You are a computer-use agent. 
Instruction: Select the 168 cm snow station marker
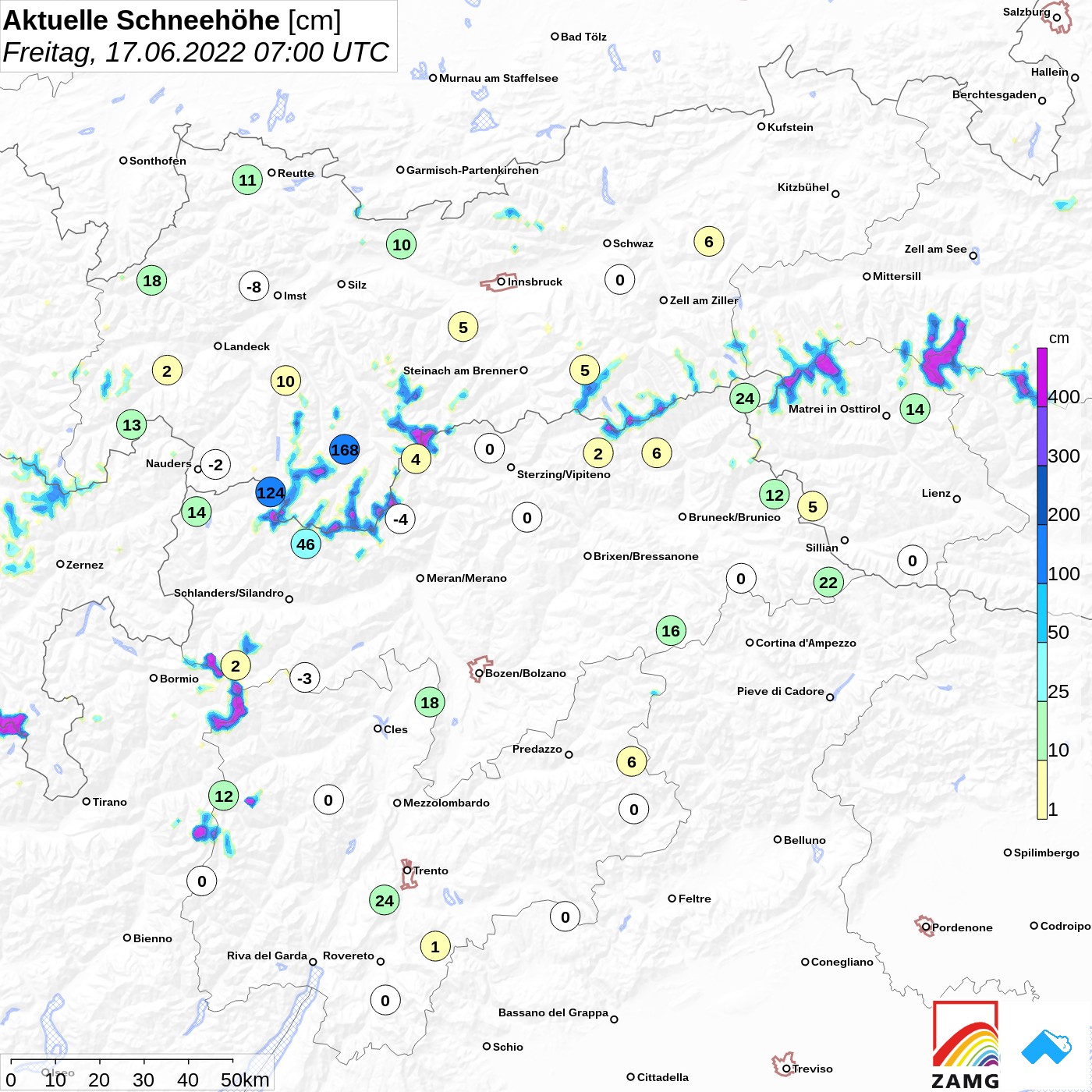[344, 450]
